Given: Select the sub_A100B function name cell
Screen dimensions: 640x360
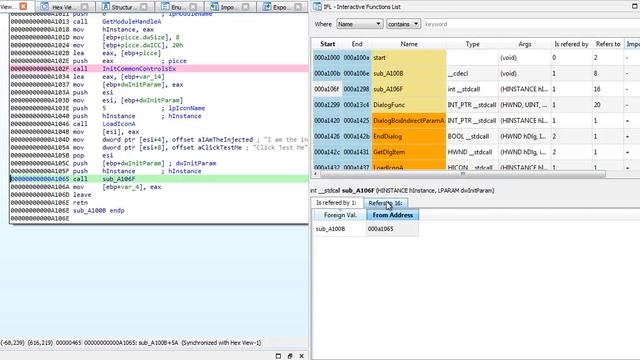Looking at the screenshot, I should pos(409,73).
